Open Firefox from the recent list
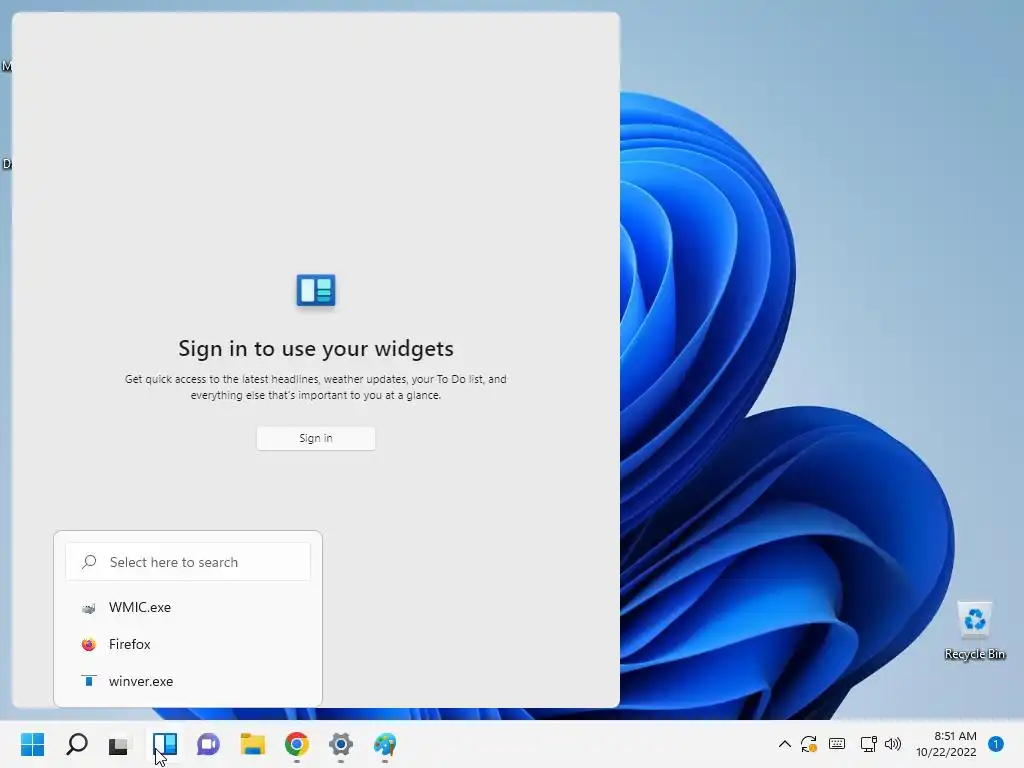The image size is (1024, 768). click(188, 645)
